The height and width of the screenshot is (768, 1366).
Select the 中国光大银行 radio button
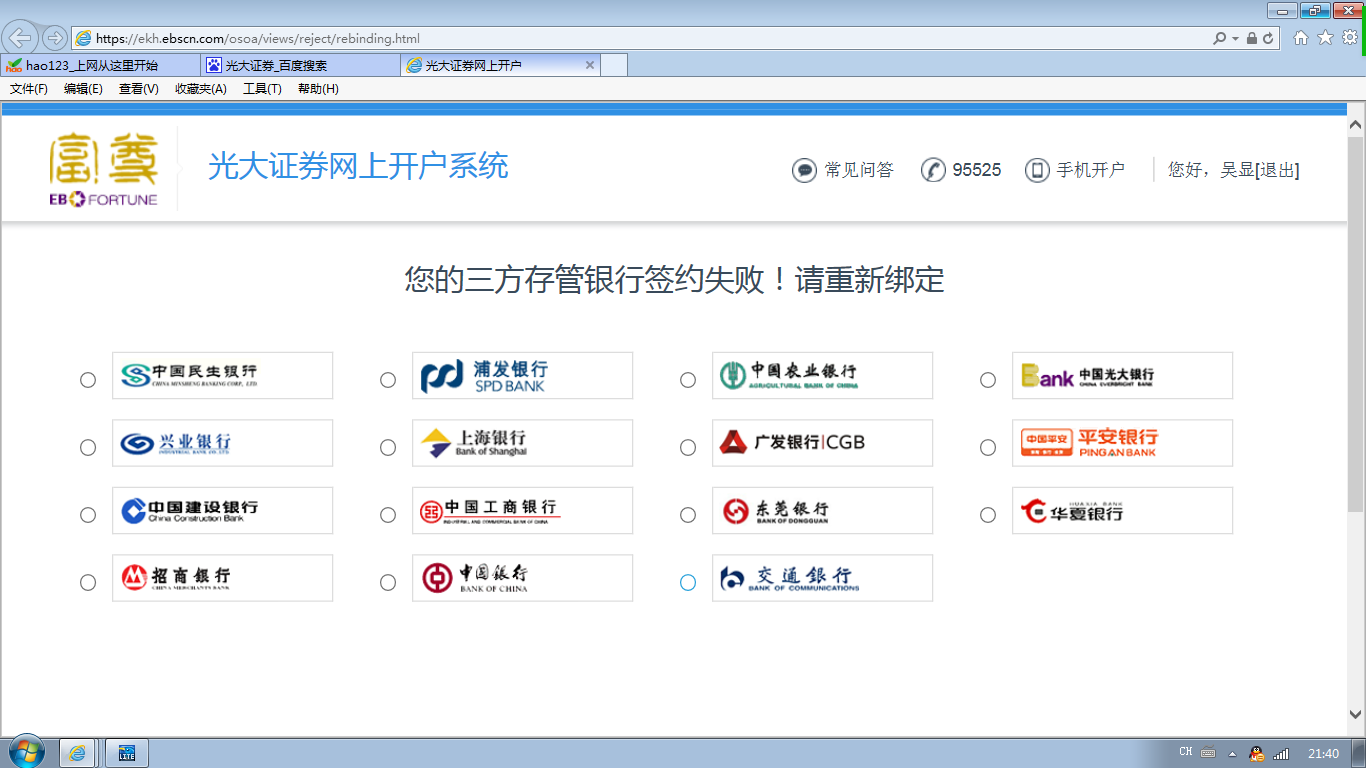click(988, 380)
